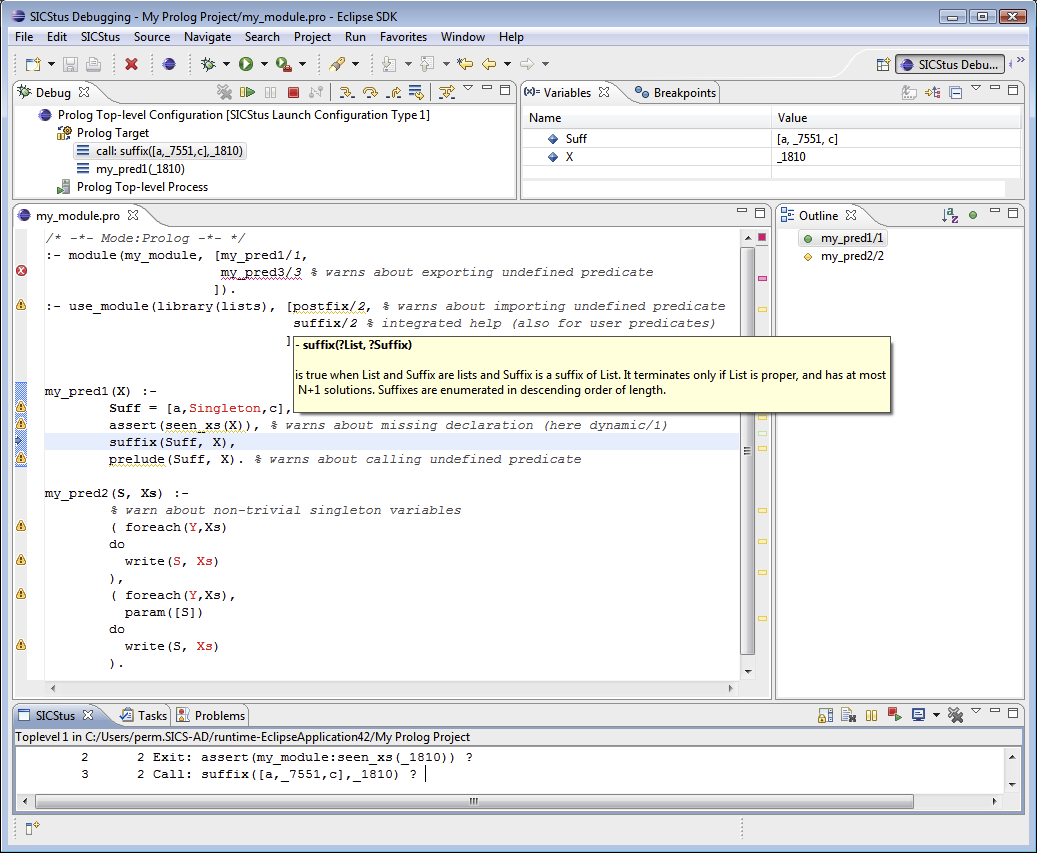Click the Step Over debug icon
The height and width of the screenshot is (853, 1037).
370,92
